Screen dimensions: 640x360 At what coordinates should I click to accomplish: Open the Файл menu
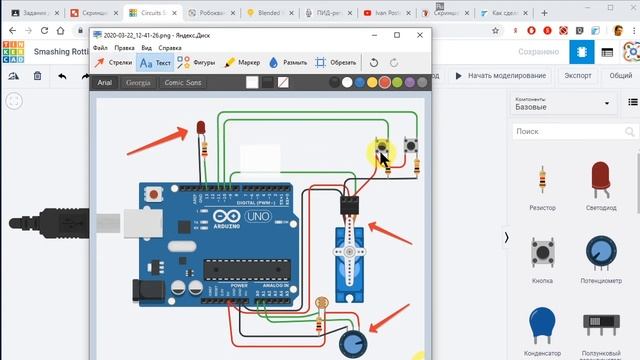(x=100, y=48)
